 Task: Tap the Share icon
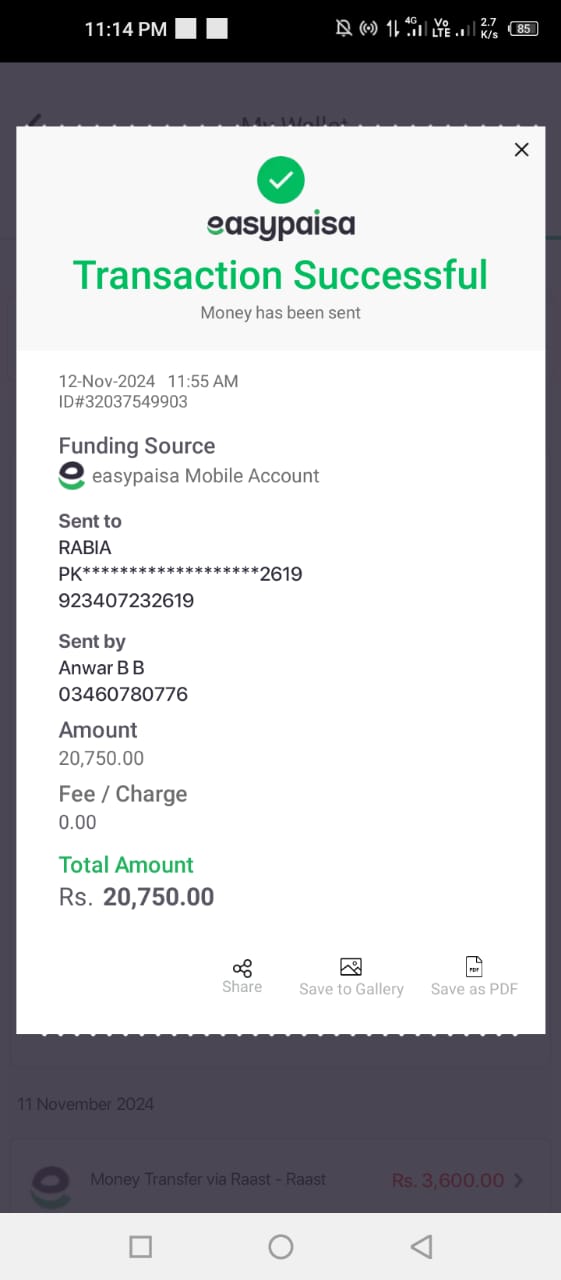[242, 968]
